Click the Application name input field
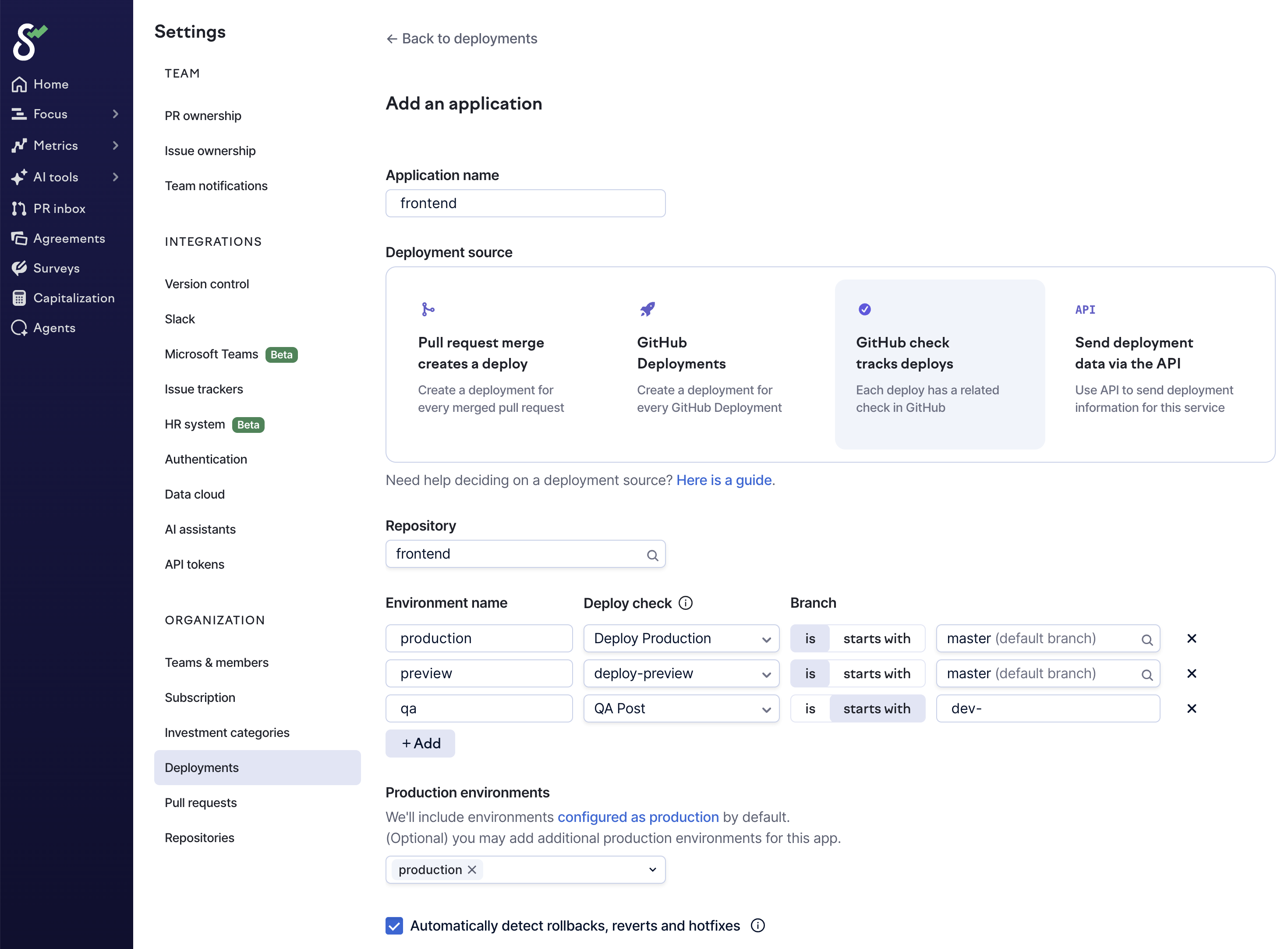This screenshot has width=1288, height=949. [x=525, y=203]
